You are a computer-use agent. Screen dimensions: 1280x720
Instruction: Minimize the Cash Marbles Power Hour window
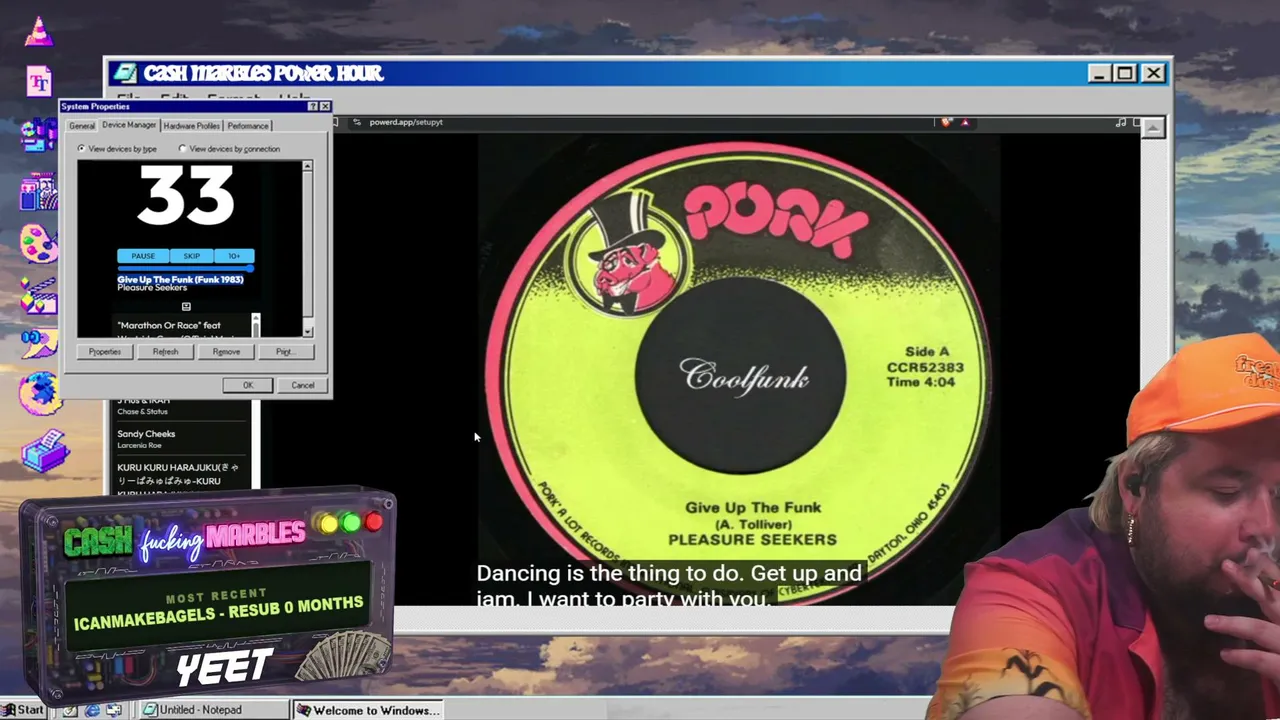1099,73
